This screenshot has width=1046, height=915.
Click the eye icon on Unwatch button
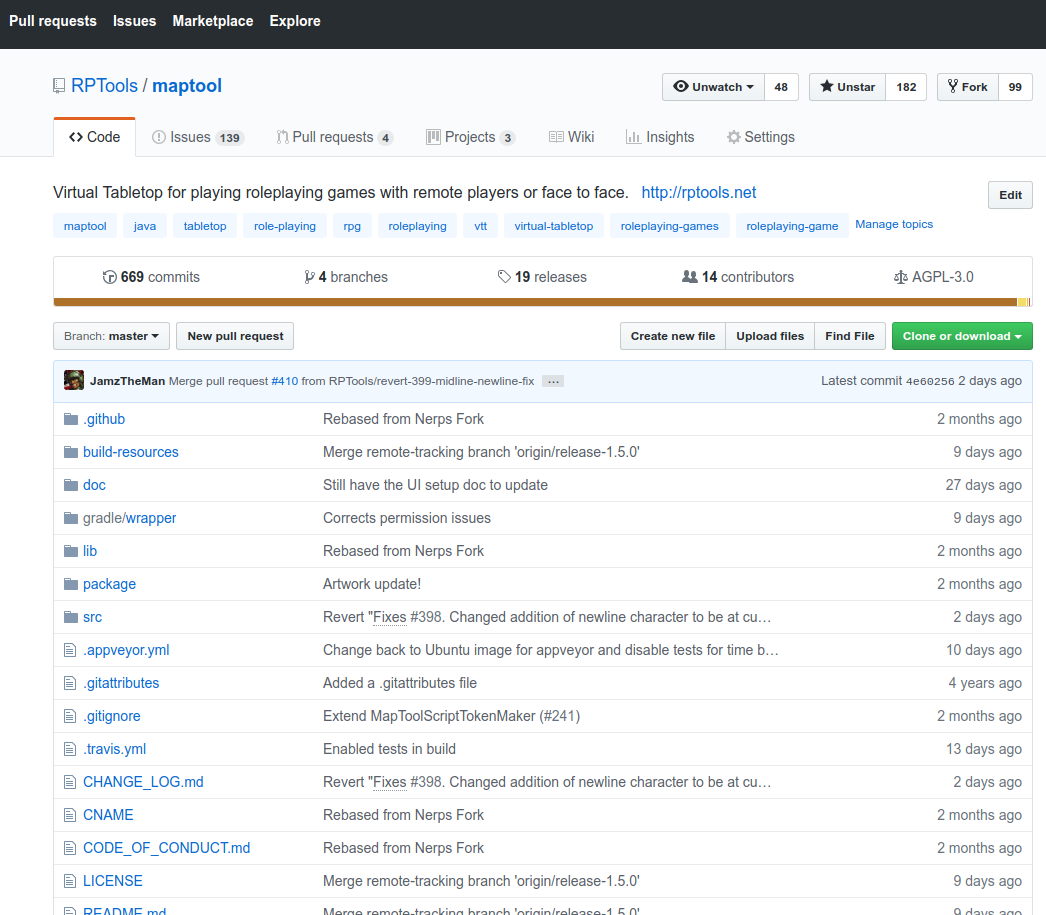680,87
